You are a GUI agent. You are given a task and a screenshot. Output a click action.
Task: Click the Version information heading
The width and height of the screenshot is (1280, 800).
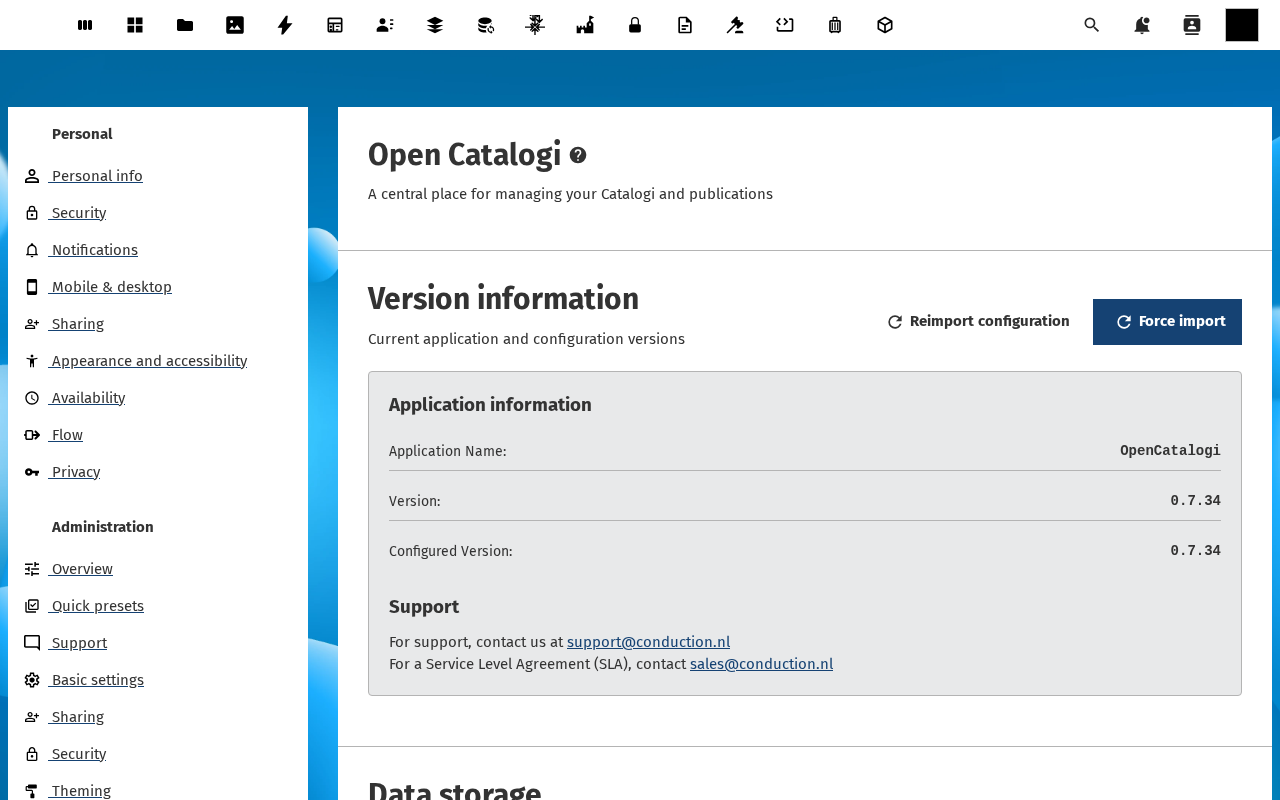click(503, 299)
